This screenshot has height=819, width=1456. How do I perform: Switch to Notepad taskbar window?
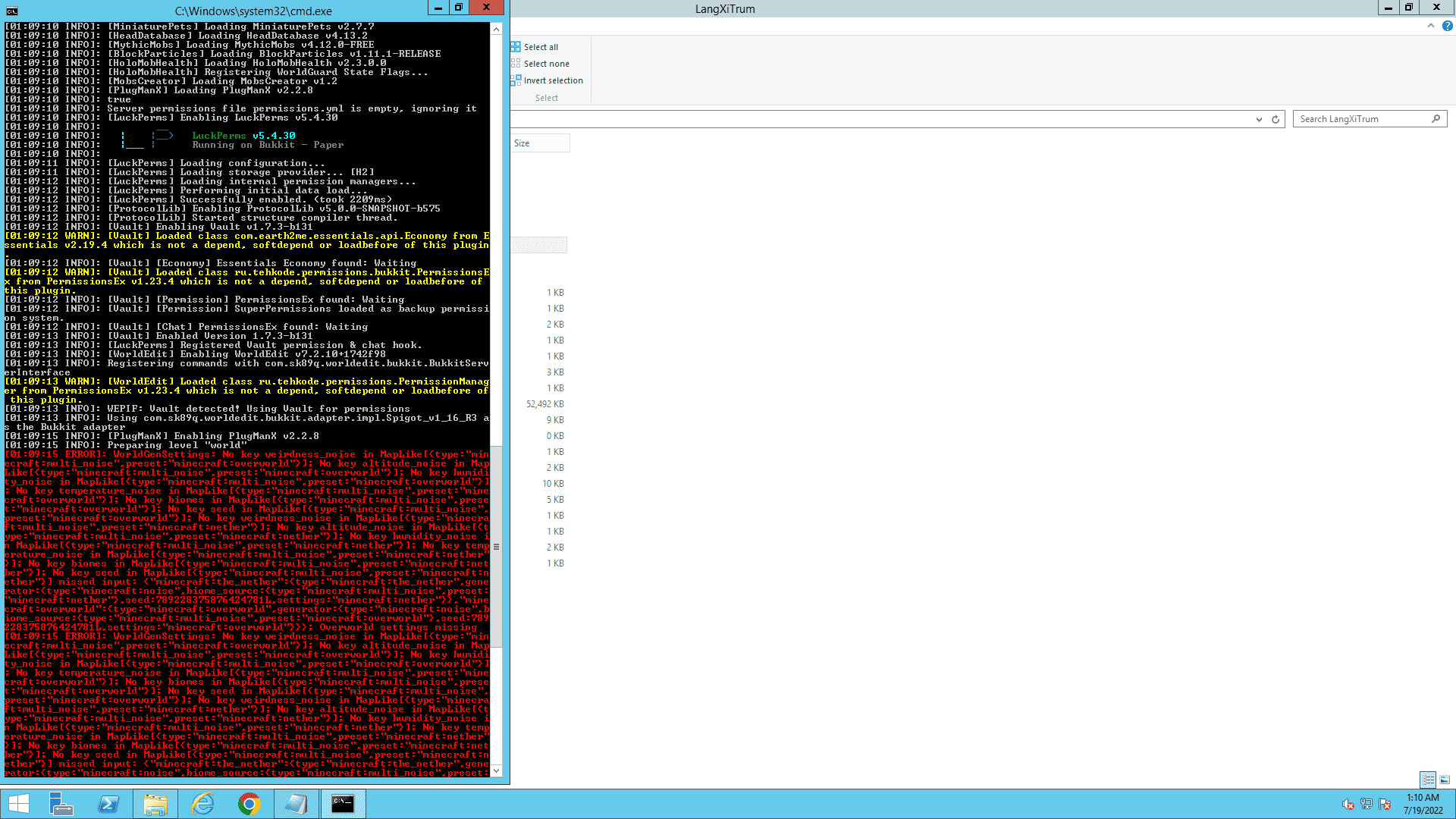point(296,804)
